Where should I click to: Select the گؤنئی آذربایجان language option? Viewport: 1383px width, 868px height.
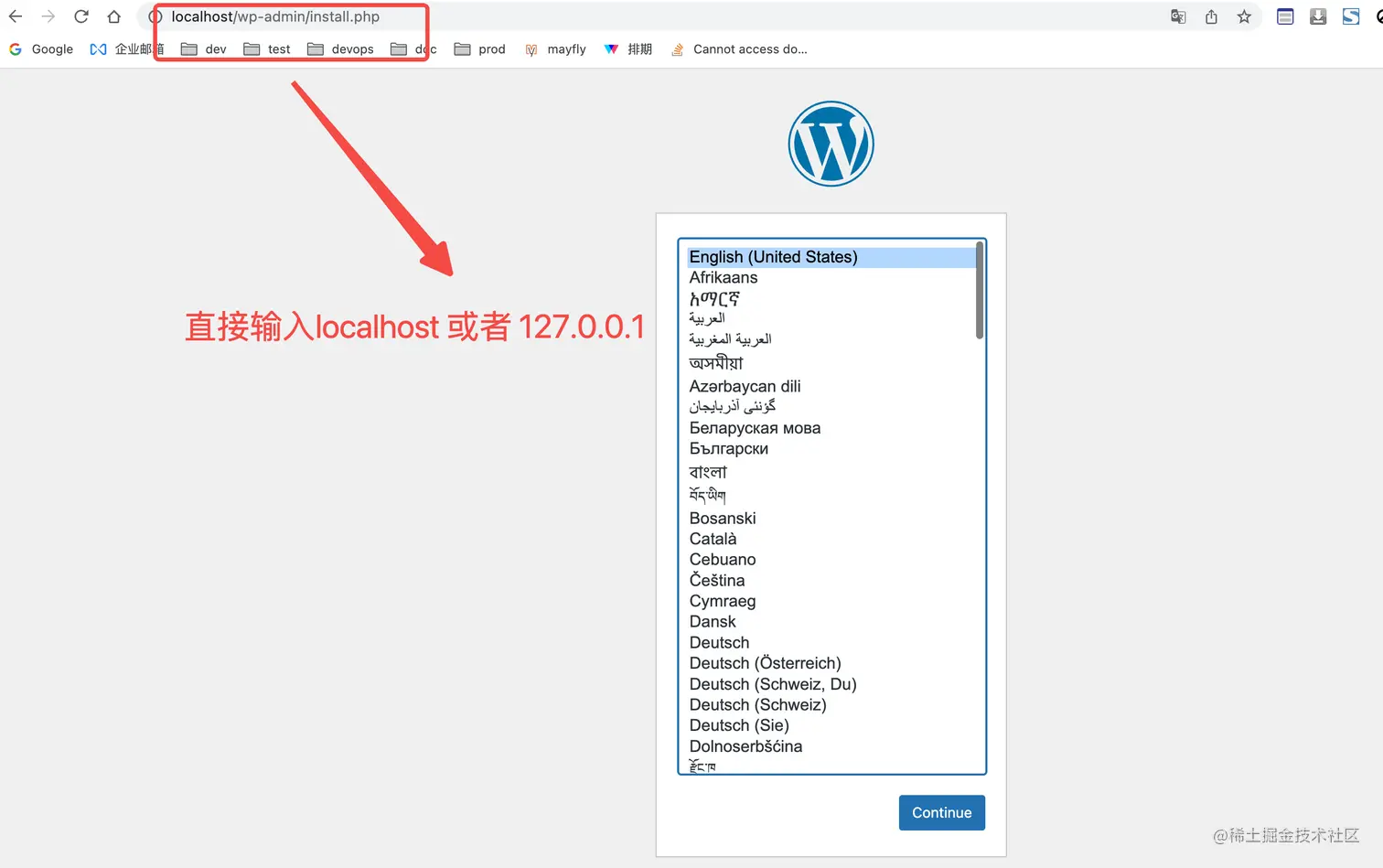click(x=831, y=406)
